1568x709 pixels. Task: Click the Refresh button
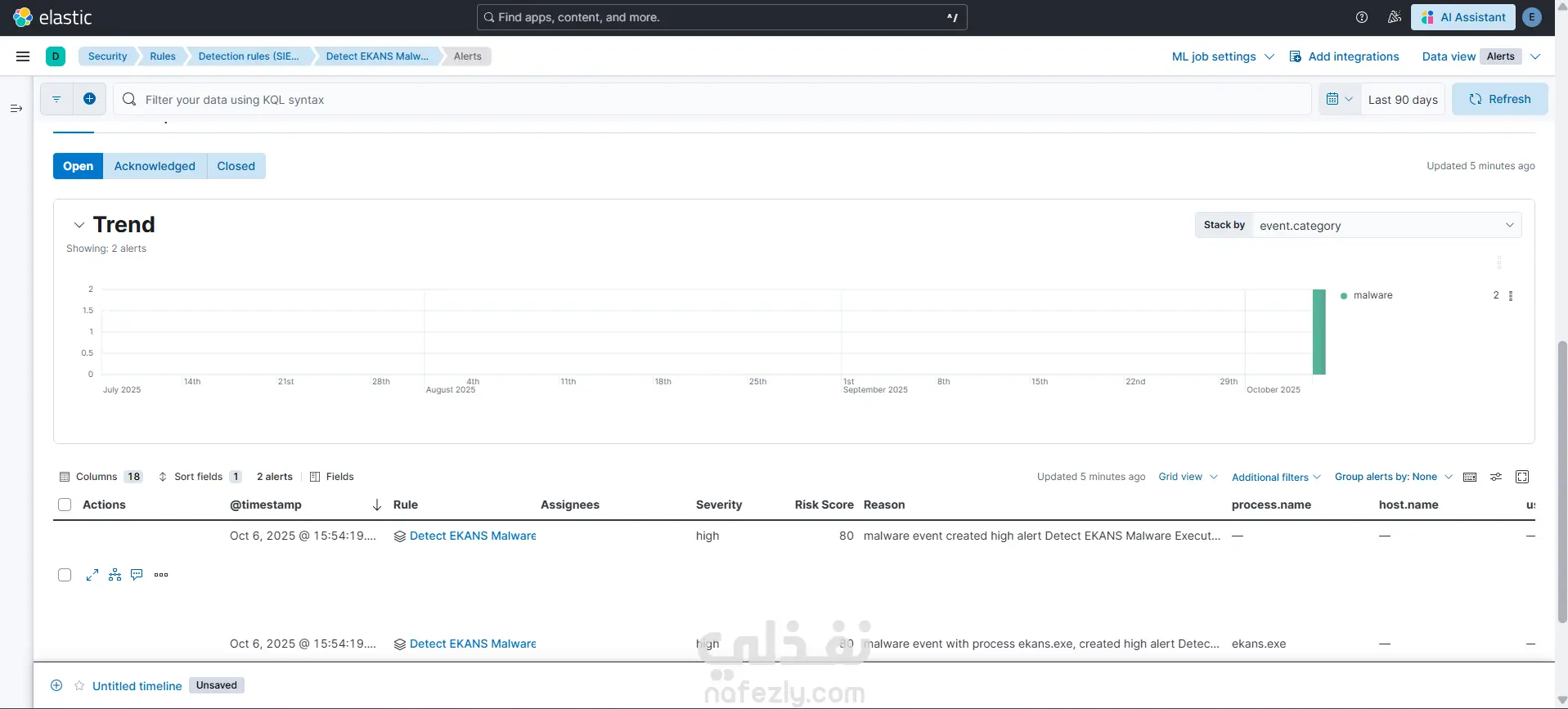[x=1499, y=99]
